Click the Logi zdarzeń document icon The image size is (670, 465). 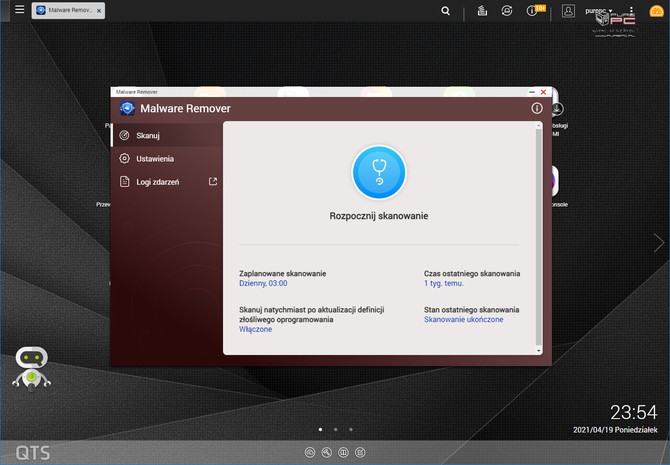124,182
